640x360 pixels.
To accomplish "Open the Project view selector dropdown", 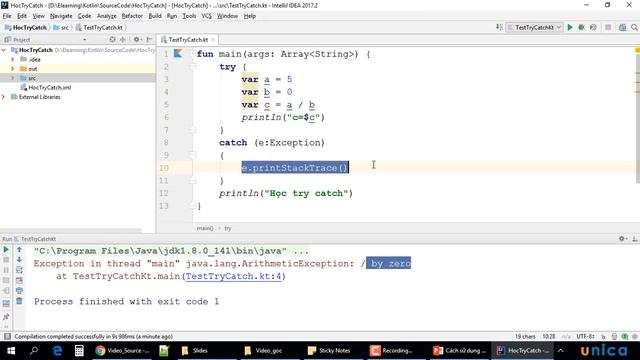I will point(84,40).
